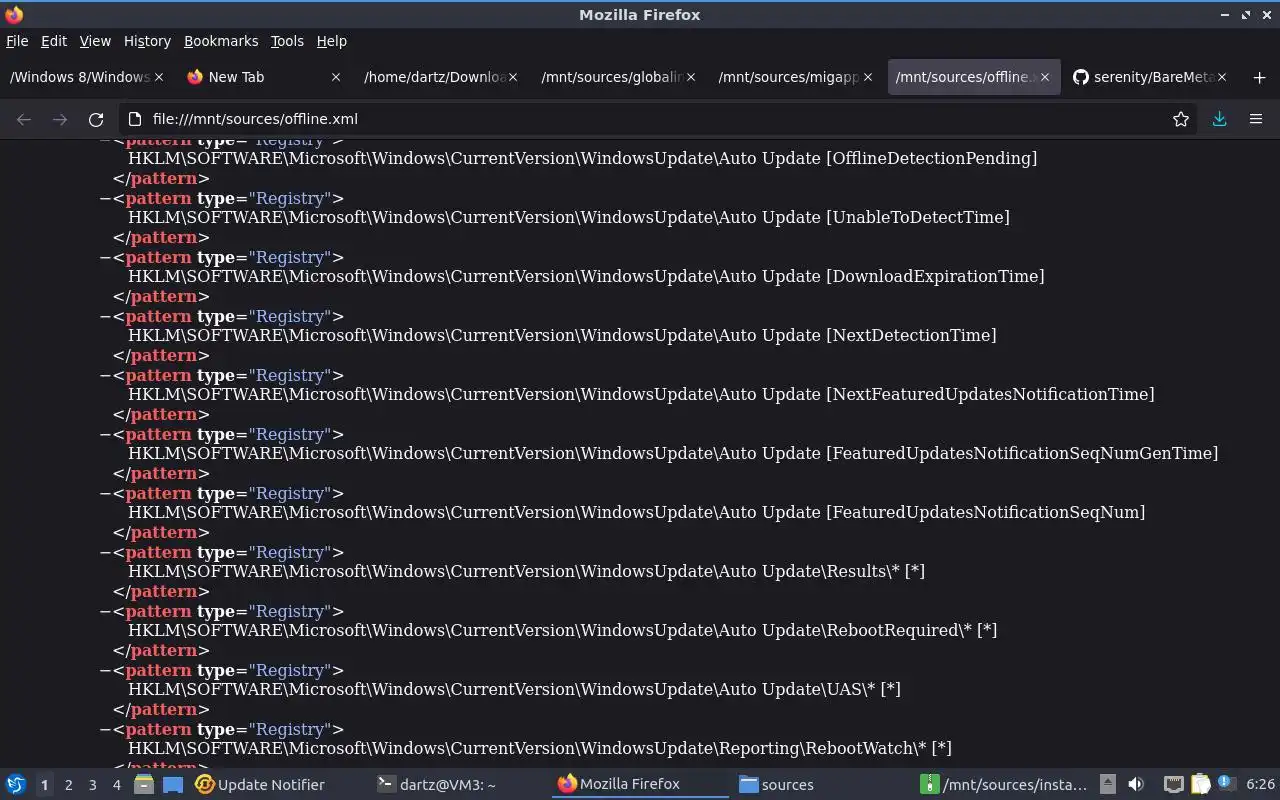Click the taskbar clock showing 6:26
Screen dimensions: 1280x800
[1260, 785]
